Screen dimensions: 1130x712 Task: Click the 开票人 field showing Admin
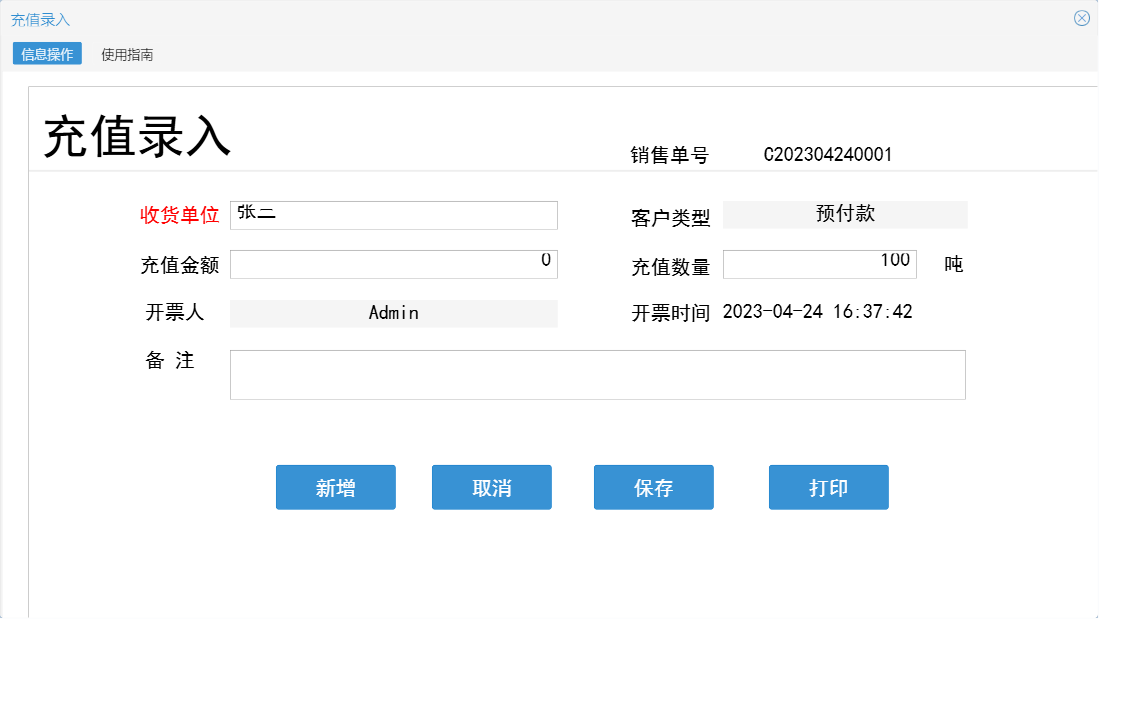point(393,312)
